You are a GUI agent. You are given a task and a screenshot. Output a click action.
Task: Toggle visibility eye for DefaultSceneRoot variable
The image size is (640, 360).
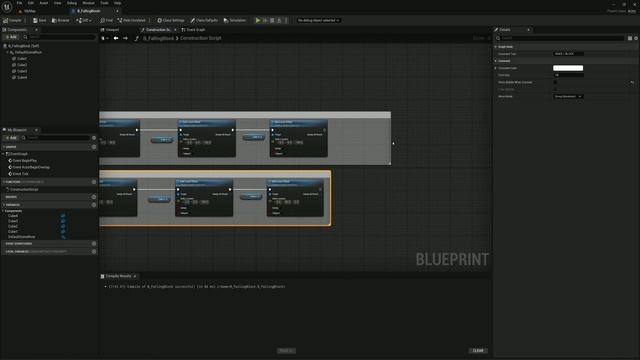tap(63, 237)
